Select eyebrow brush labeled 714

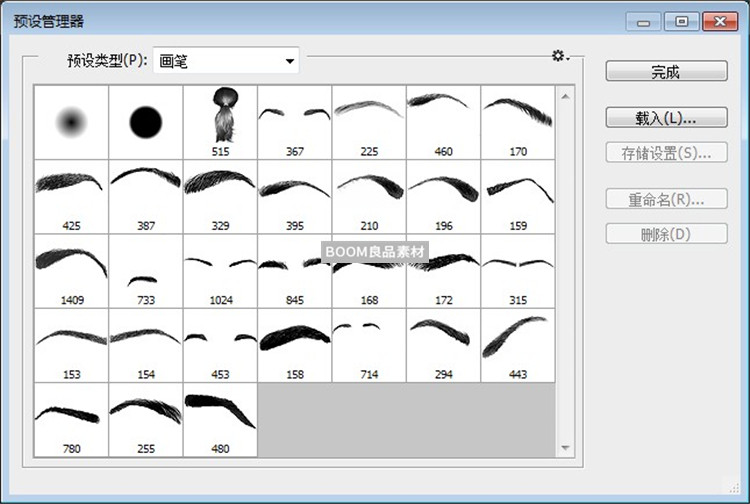369,344
